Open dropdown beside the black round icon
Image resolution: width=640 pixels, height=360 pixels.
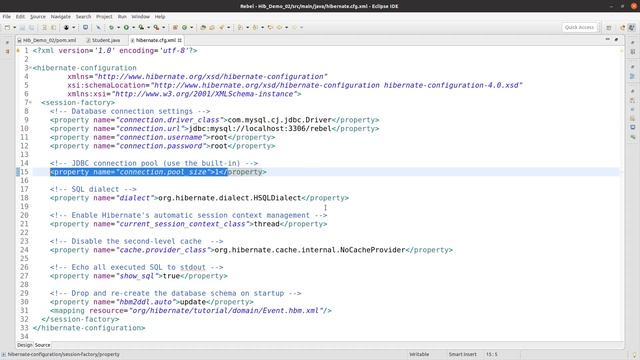tap(73, 27)
